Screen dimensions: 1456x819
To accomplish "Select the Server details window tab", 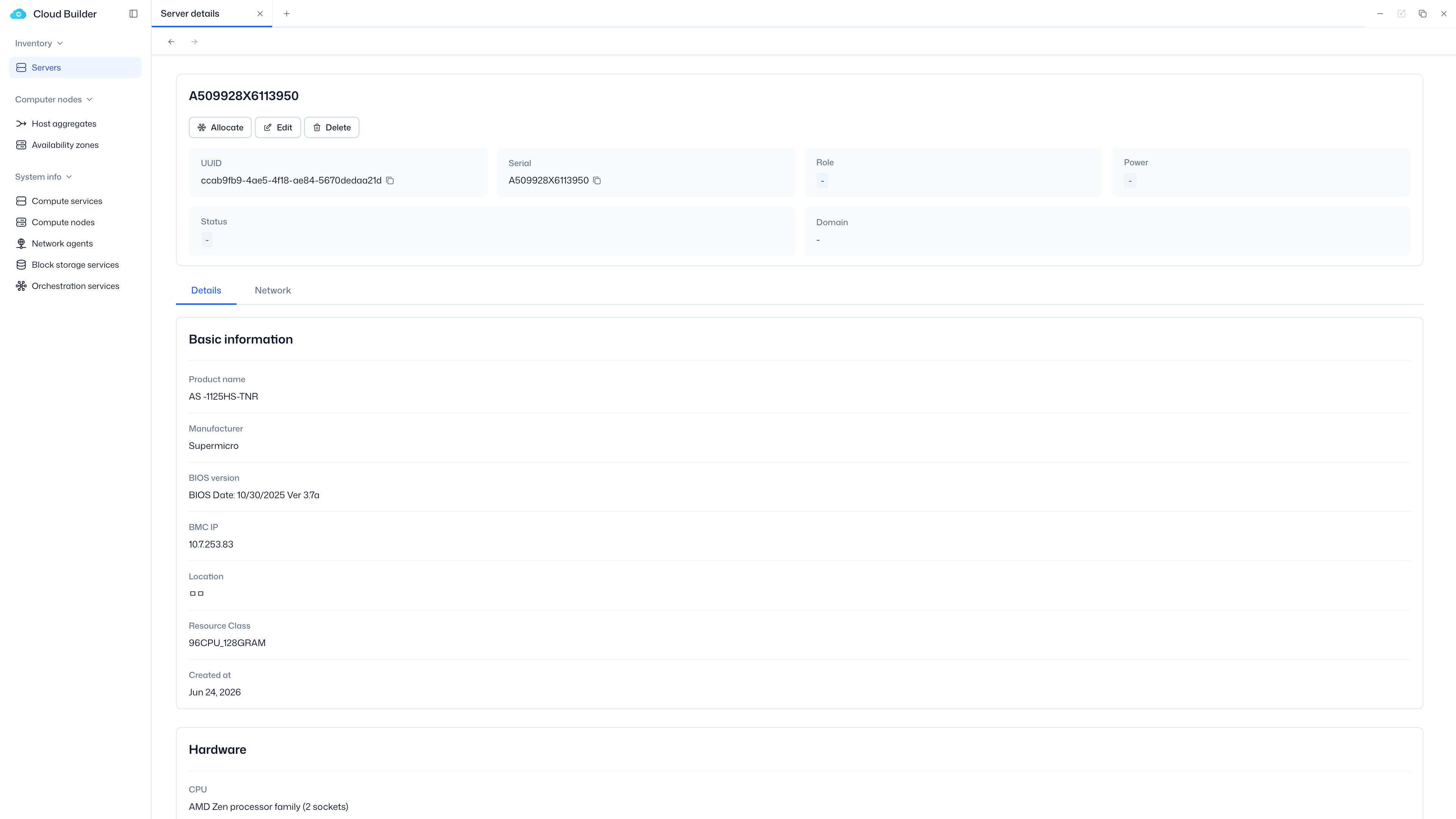I will click(212, 14).
